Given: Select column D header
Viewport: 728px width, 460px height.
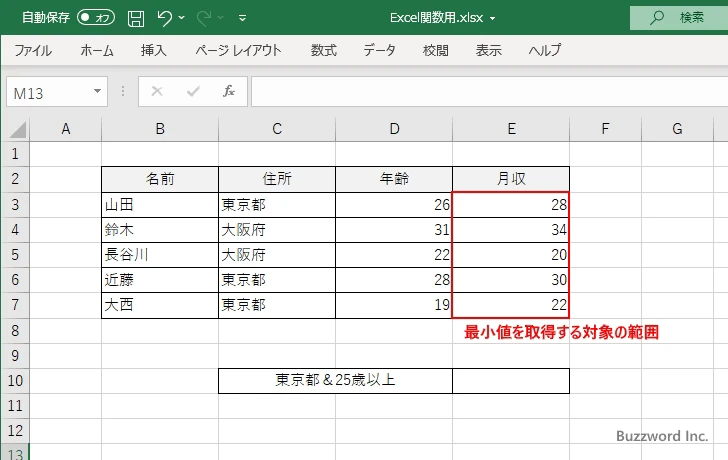Looking at the screenshot, I should point(394,129).
